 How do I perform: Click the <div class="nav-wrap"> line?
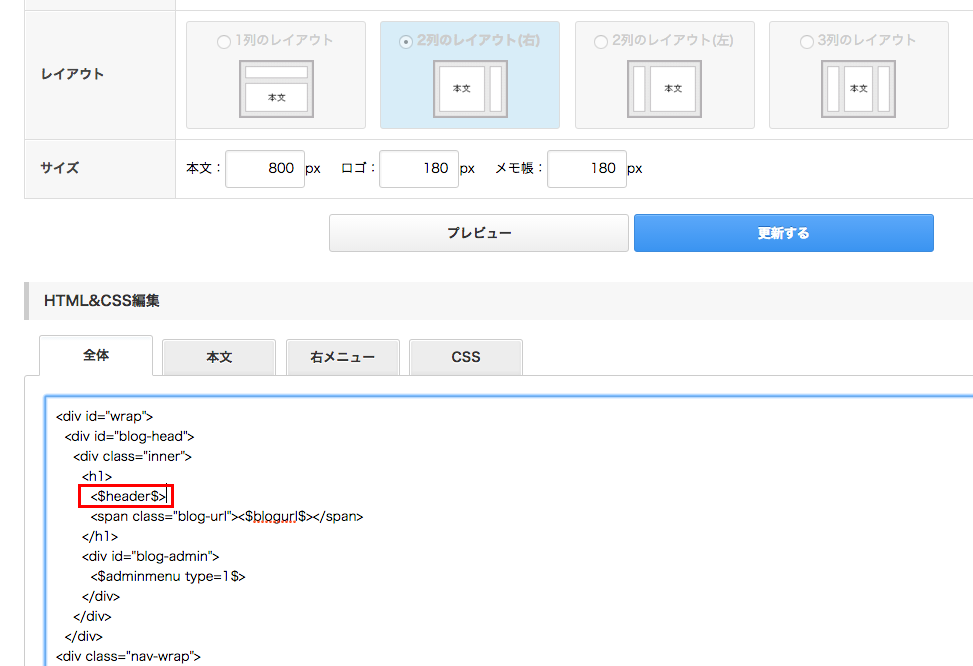(x=128, y=656)
